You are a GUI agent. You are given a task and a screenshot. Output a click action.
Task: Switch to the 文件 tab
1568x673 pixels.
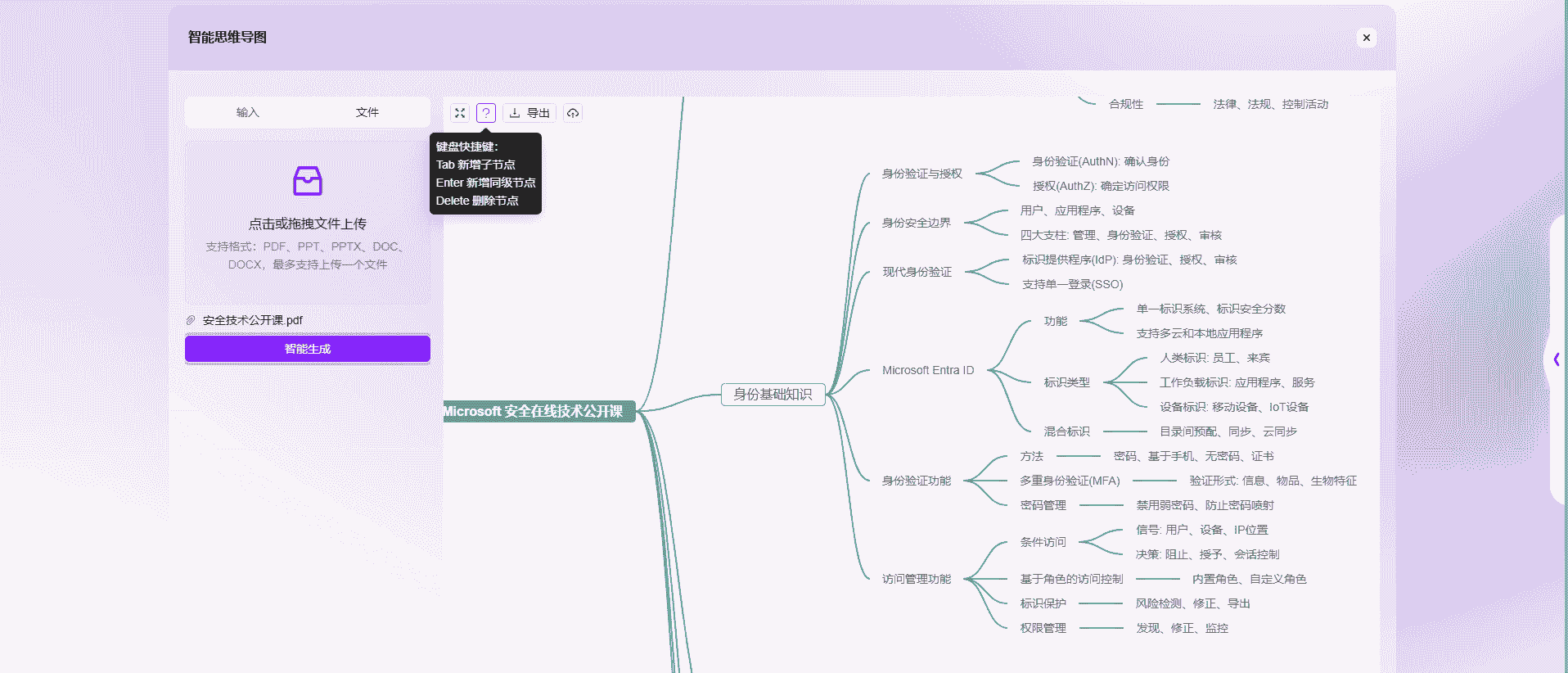click(x=367, y=112)
